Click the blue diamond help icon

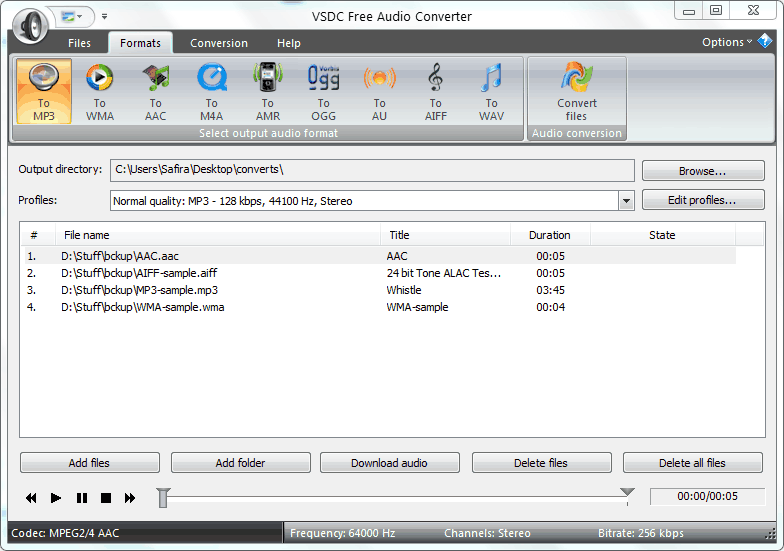(765, 41)
